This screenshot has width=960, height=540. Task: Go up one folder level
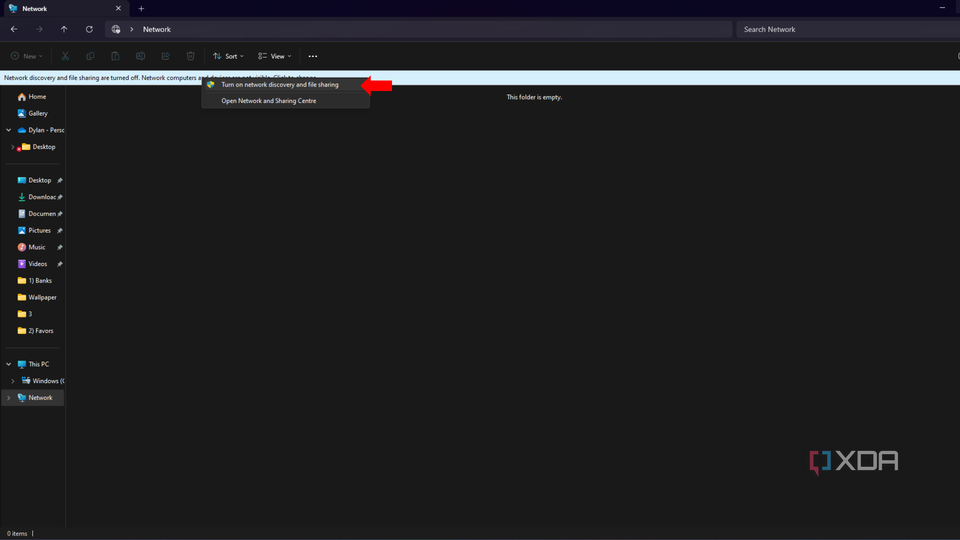point(64,29)
